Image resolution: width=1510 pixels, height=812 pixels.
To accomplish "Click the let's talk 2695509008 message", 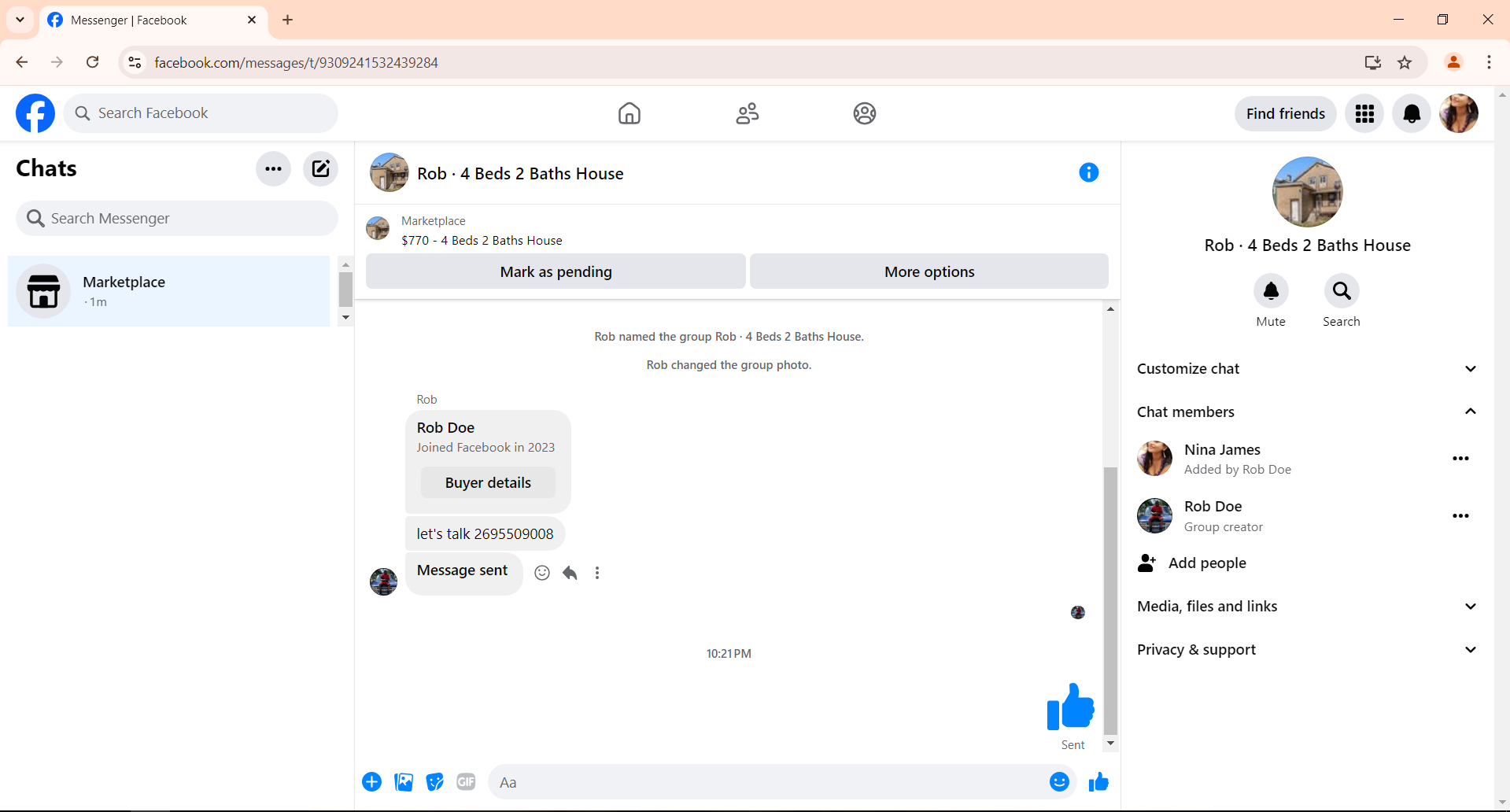I will pos(485,534).
